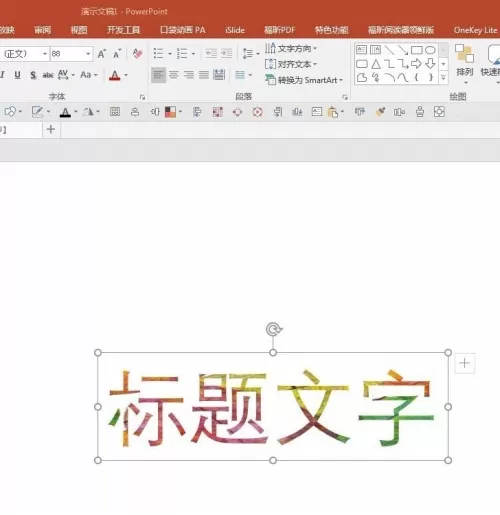This screenshot has height=515, width=500.
Task: Open the 口袋动画 PA tab
Action: tap(183, 30)
